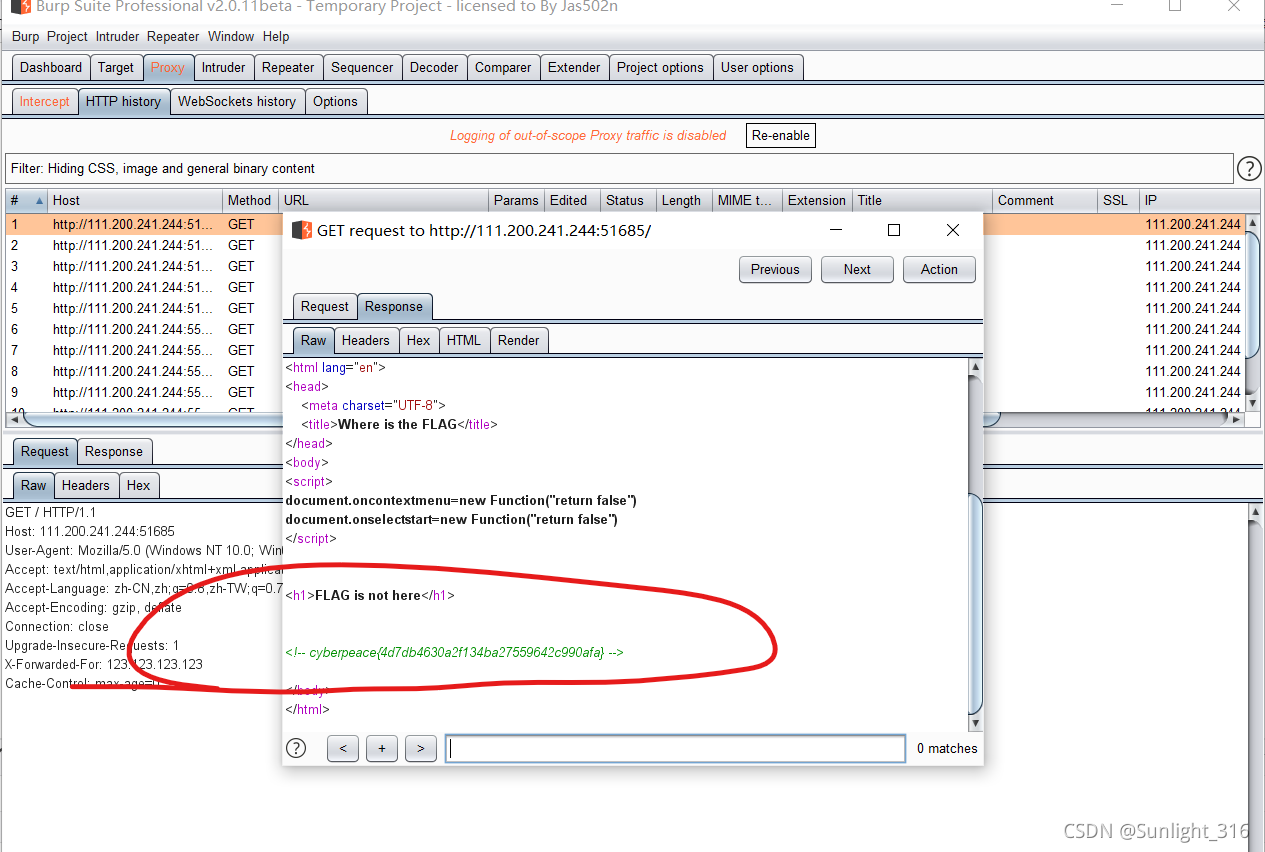The height and width of the screenshot is (852, 1265).
Task: Open the Window menu
Action: pyautogui.click(x=231, y=36)
